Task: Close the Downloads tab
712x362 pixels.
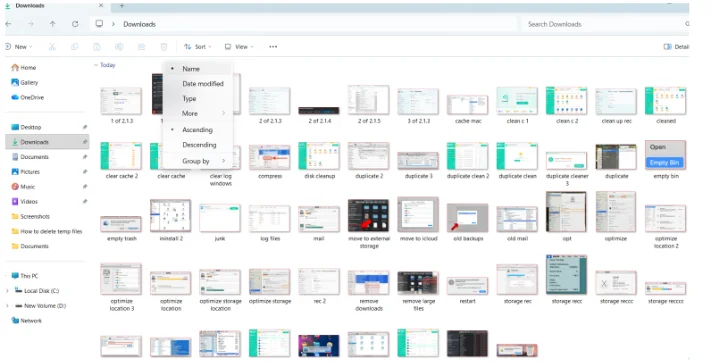Action: (x=101, y=6)
